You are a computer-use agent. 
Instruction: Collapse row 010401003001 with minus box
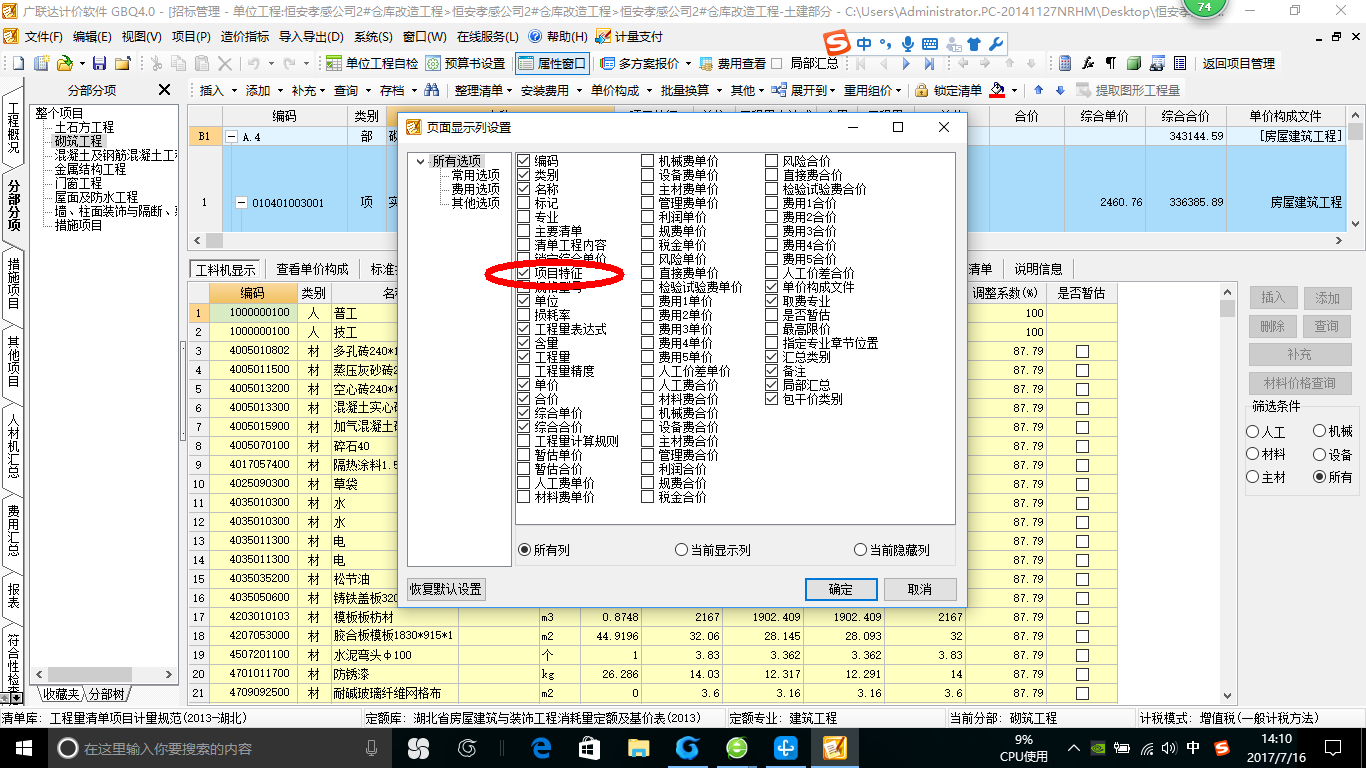pyautogui.click(x=241, y=203)
